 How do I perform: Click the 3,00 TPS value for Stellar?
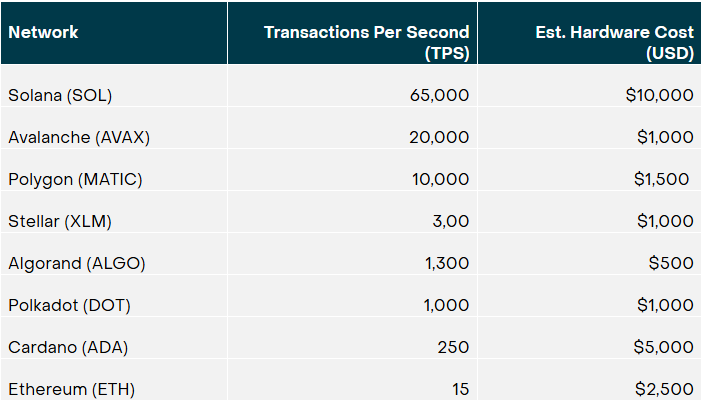pyautogui.click(x=451, y=221)
